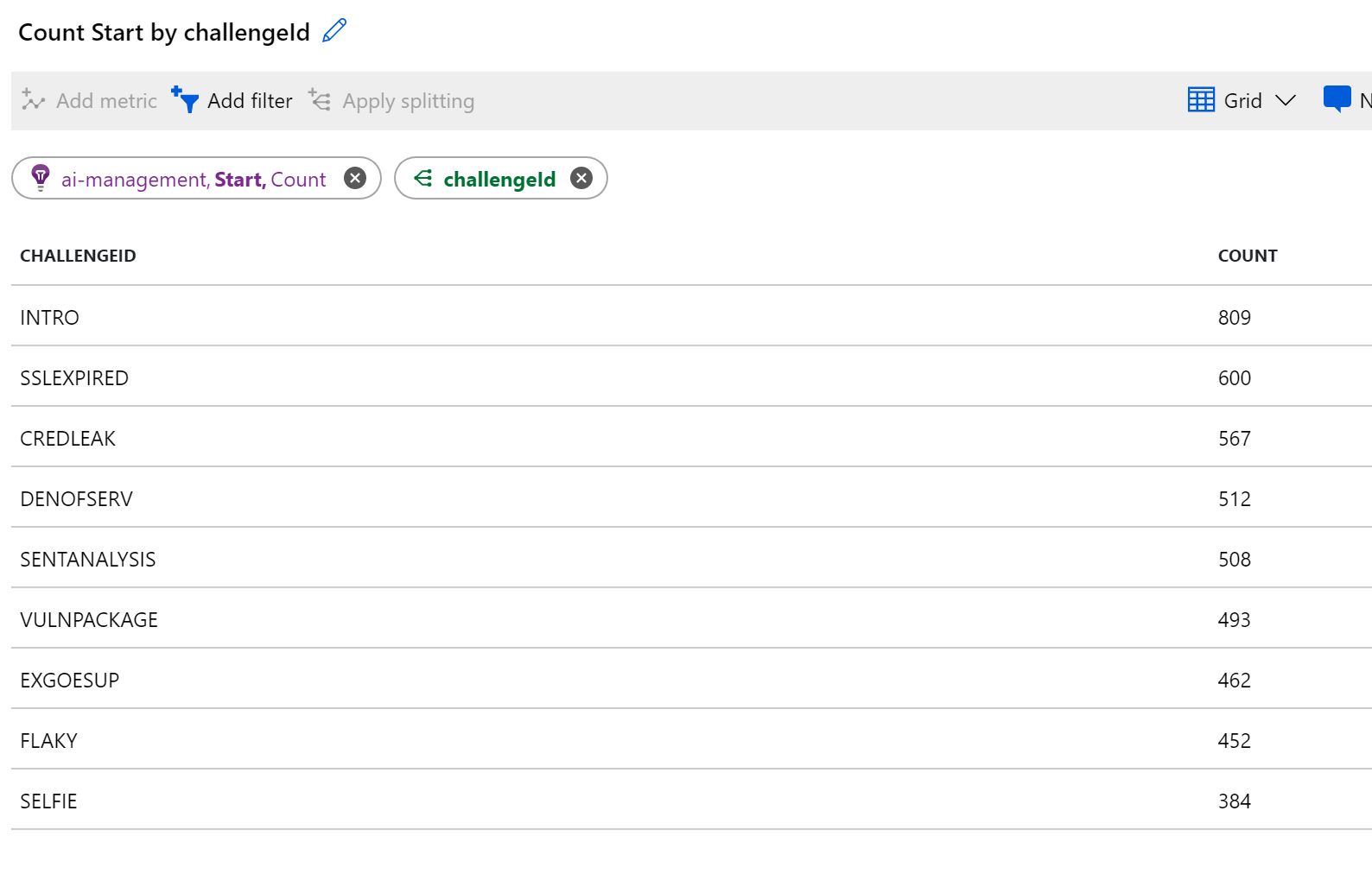This screenshot has width=1372, height=874.
Task: Click the Grid view table icon
Action: pyautogui.click(x=1201, y=100)
